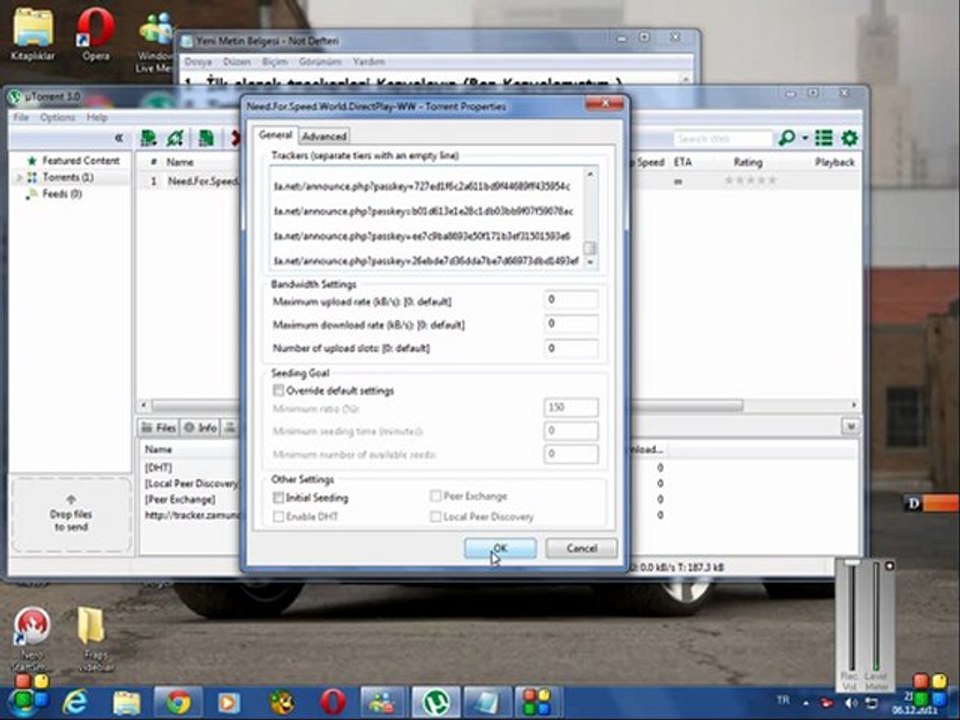Viewport: 960px width, 720px height.
Task: Expand Torrents tree node arrow
Action: coord(19,178)
